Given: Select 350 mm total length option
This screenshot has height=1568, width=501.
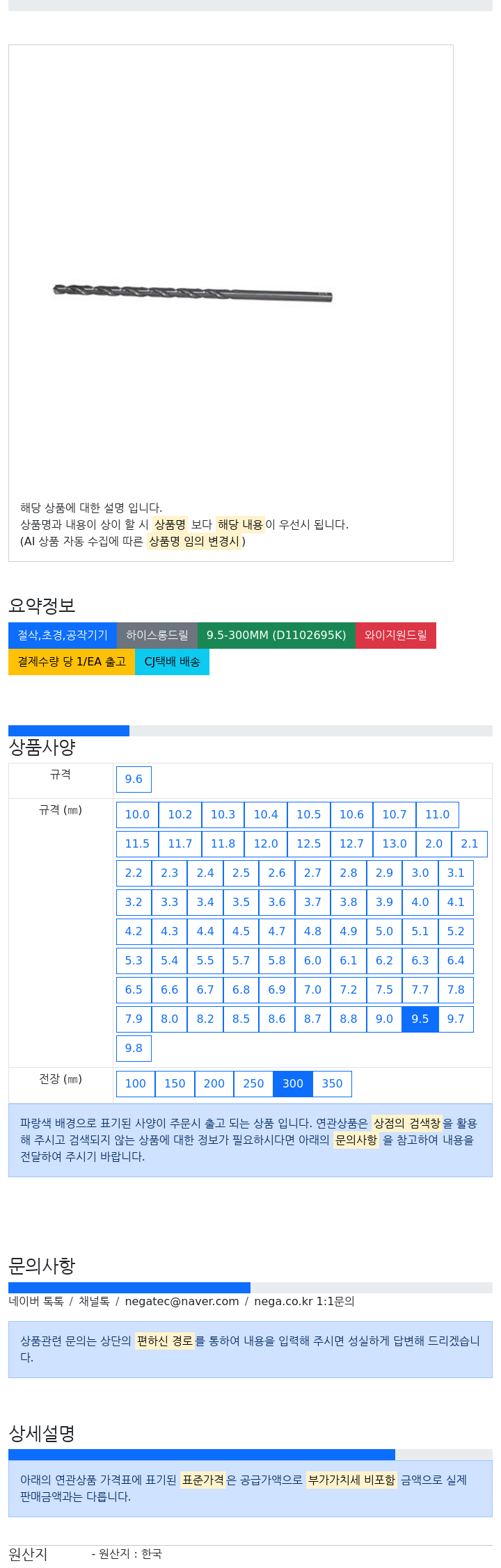Looking at the screenshot, I should 332,1083.
